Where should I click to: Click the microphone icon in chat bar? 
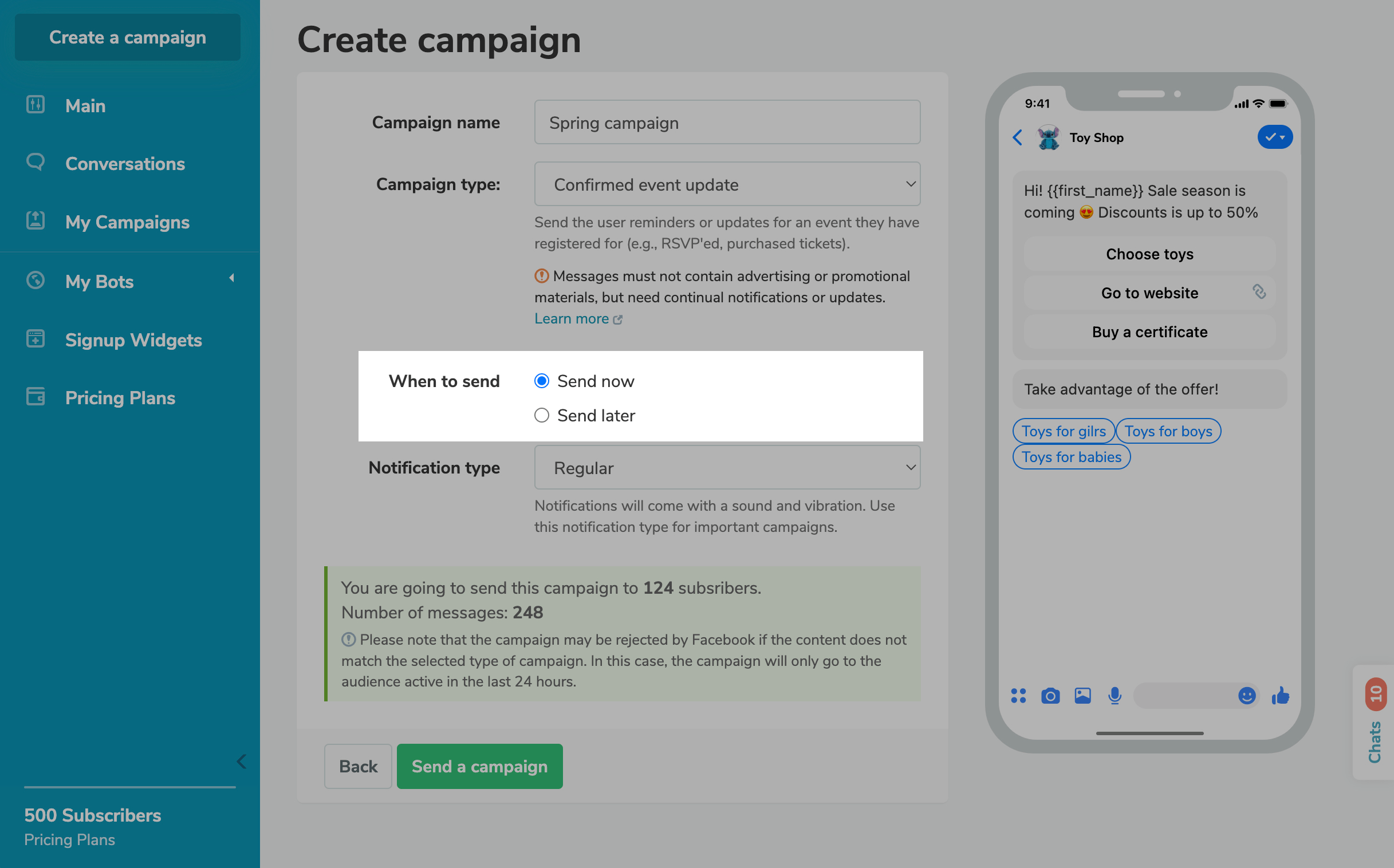1115,696
